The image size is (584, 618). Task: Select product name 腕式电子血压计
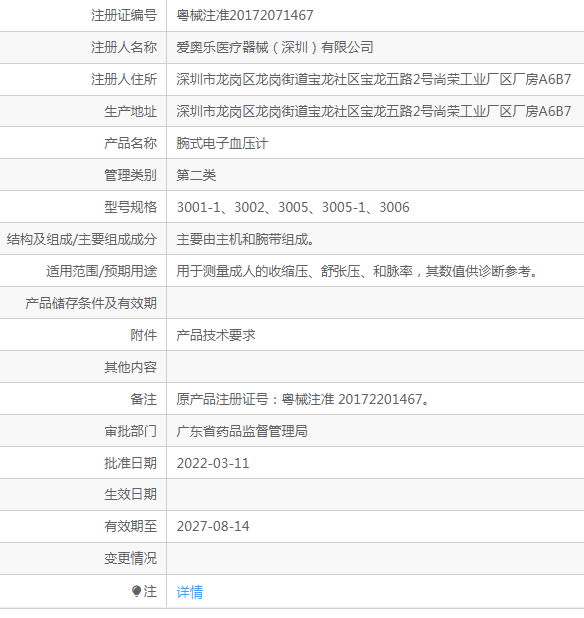[x=222, y=143]
